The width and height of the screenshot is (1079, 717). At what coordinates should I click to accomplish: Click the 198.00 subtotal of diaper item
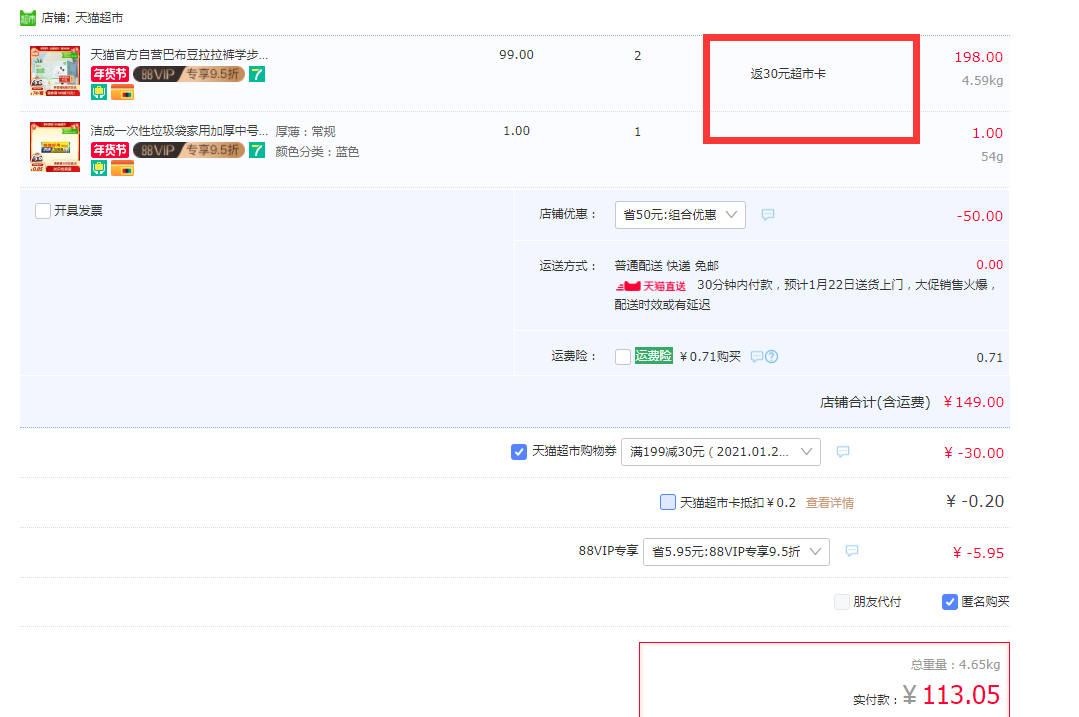tap(979, 57)
